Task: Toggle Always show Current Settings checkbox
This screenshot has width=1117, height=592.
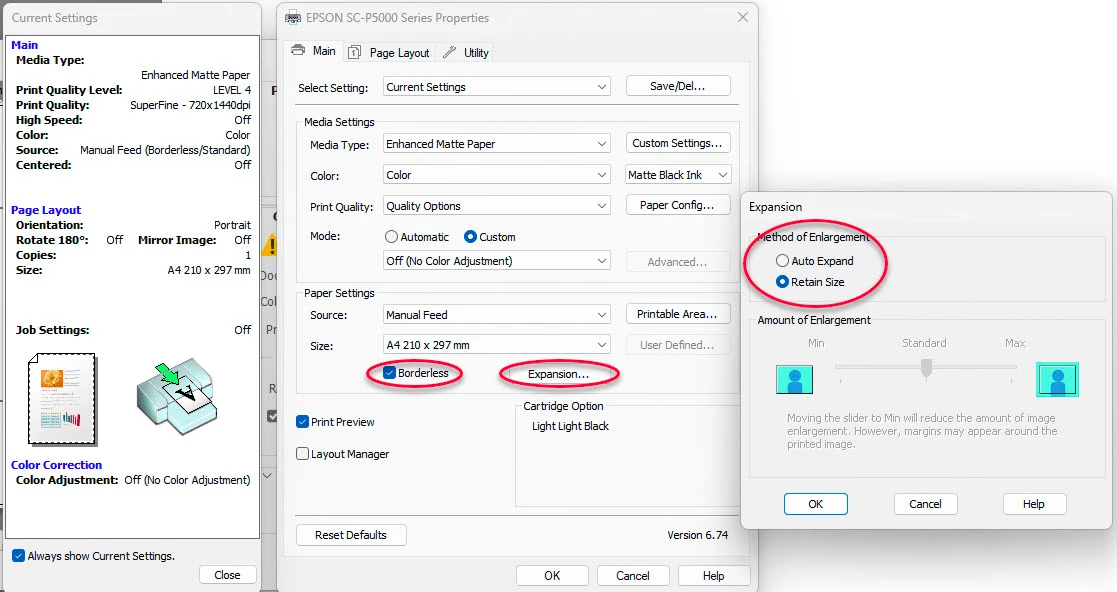Action: tap(19, 556)
